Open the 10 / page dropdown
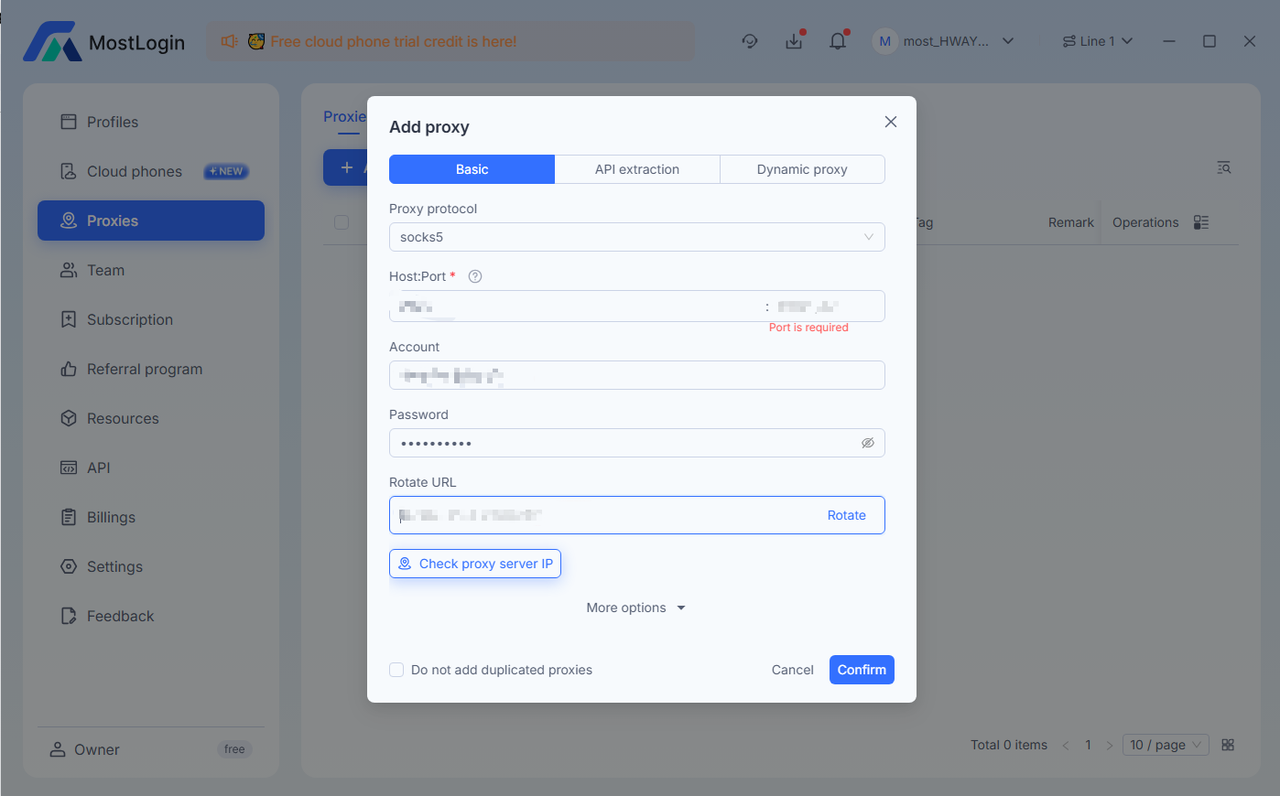The image size is (1280, 796). point(1165,745)
